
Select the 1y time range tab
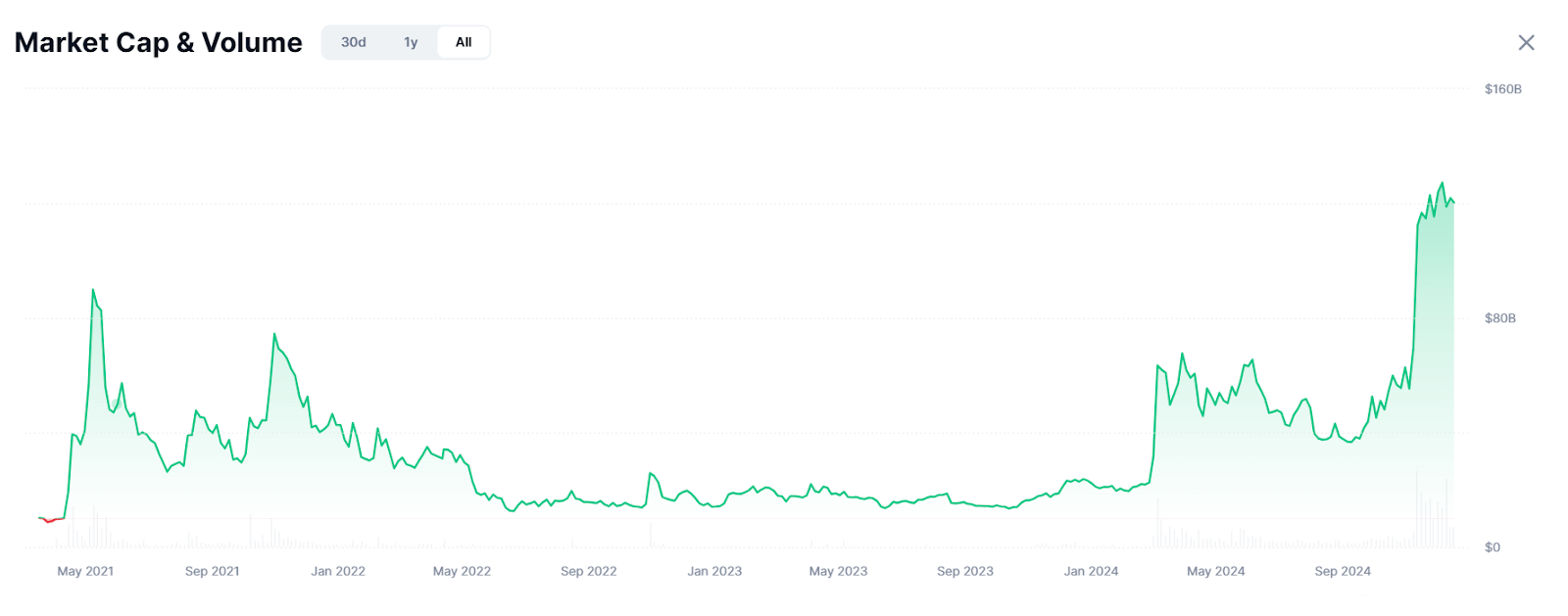(x=411, y=42)
